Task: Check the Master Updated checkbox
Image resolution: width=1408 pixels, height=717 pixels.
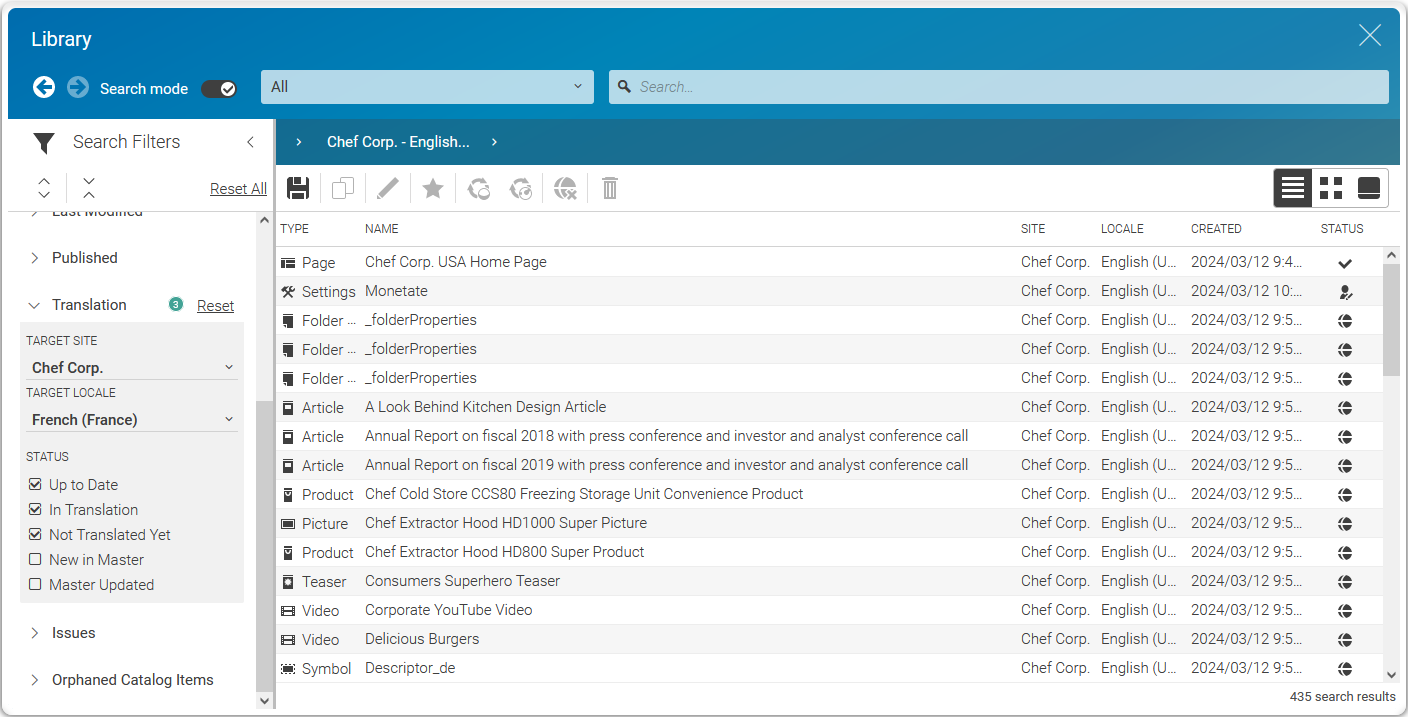Action: pos(36,585)
